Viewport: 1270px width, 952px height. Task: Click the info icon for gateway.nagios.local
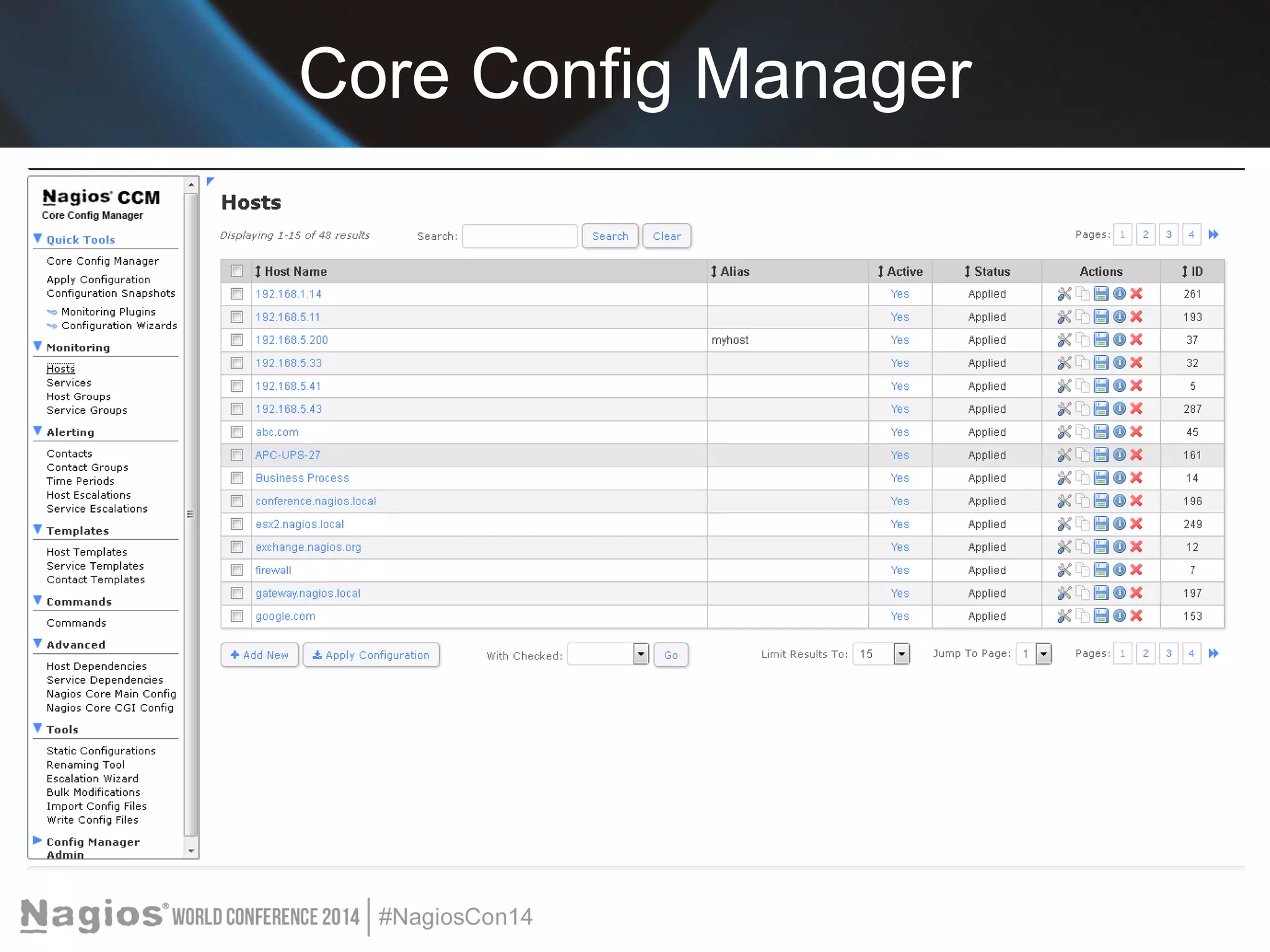[x=1119, y=593]
